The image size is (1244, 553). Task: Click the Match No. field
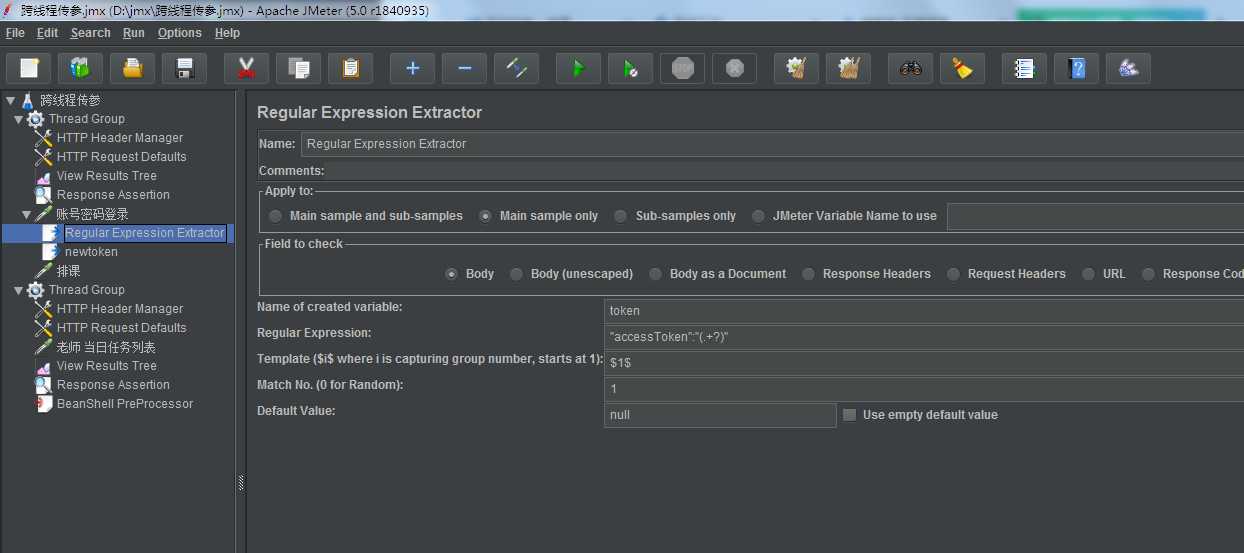pyautogui.click(x=924, y=388)
